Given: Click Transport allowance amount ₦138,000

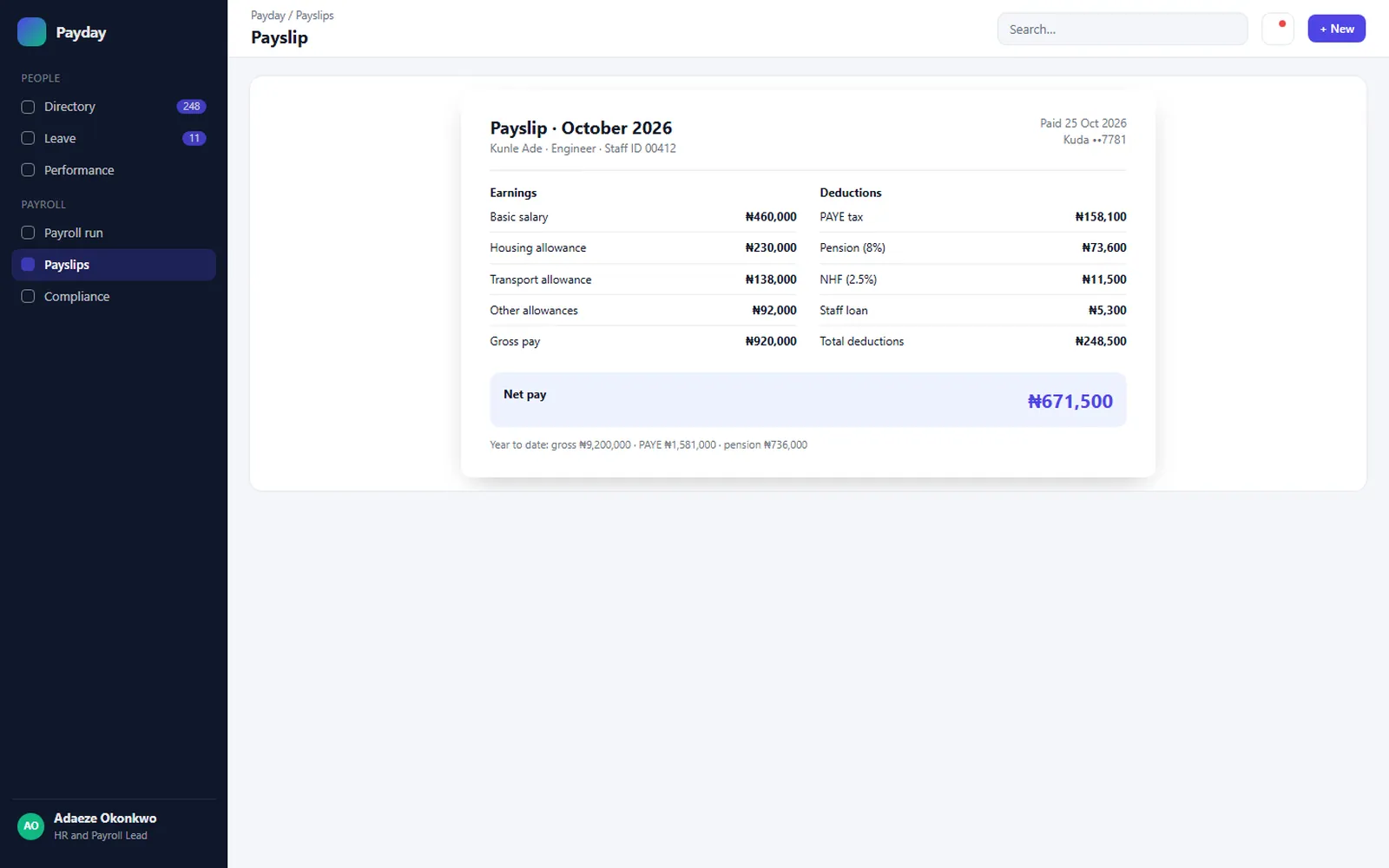Looking at the screenshot, I should point(771,279).
